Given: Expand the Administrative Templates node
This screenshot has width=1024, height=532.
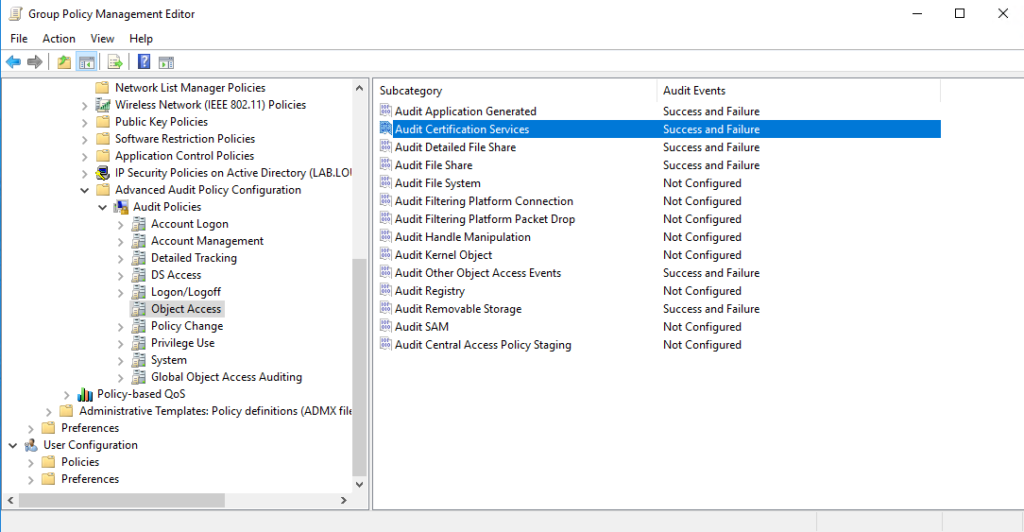Looking at the screenshot, I should 48,411.
